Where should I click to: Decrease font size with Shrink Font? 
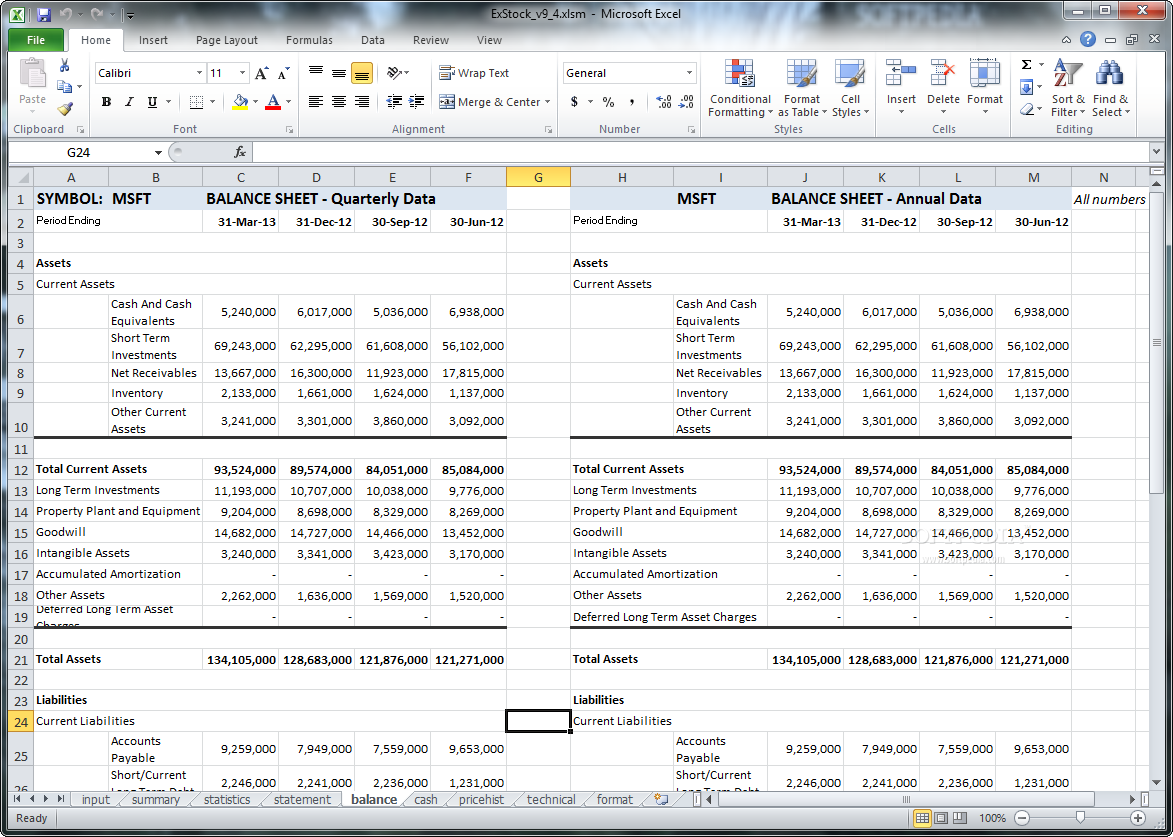pyautogui.click(x=284, y=73)
